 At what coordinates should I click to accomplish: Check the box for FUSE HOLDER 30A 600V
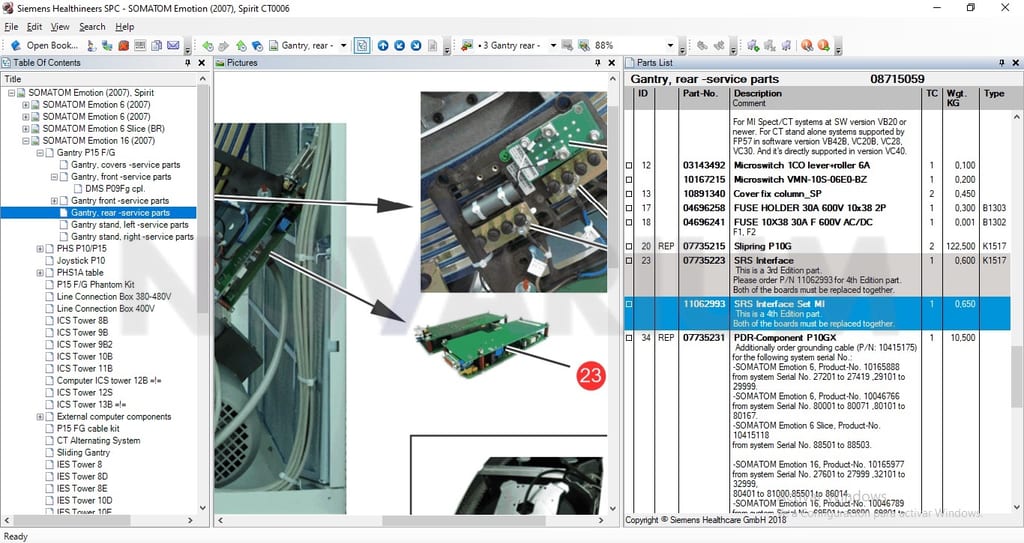click(629, 208)
